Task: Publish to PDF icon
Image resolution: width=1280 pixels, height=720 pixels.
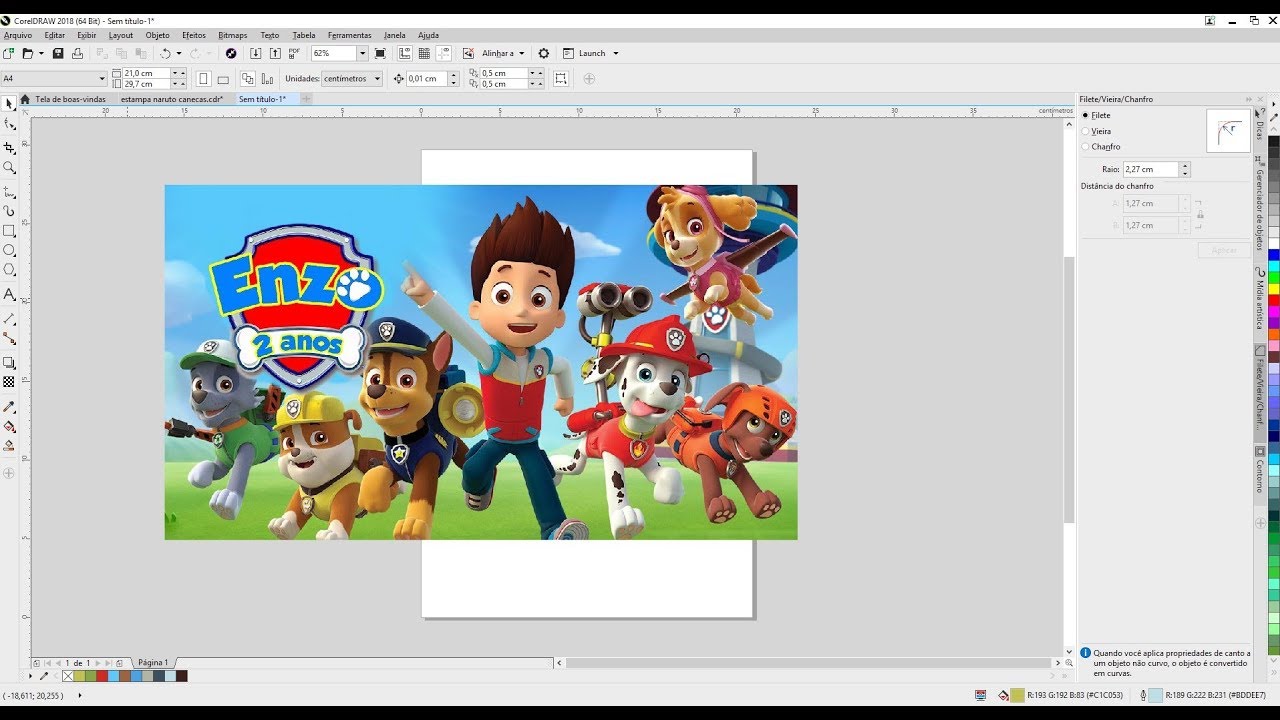Action: [x=295, y=53]
